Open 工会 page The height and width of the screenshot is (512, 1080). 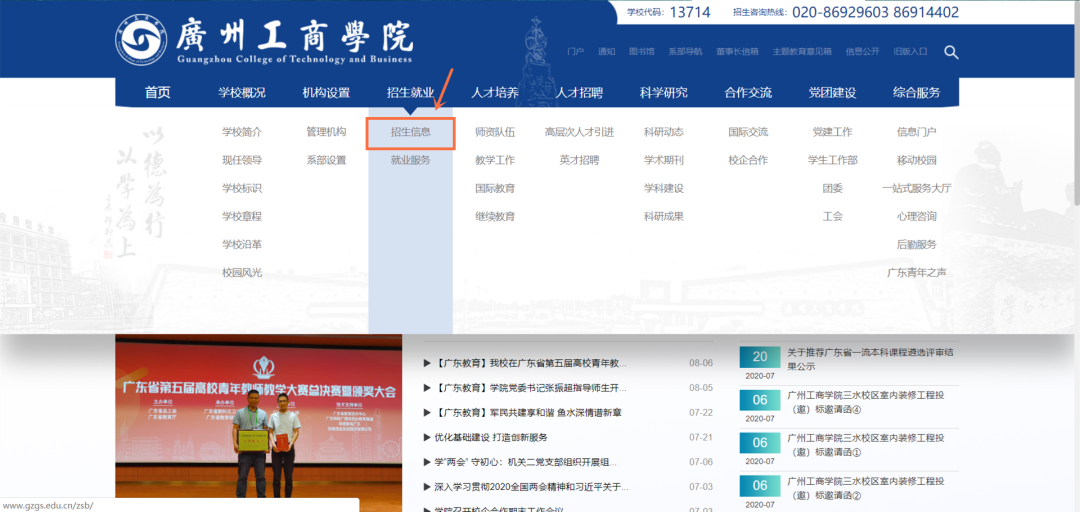[832, 216]
